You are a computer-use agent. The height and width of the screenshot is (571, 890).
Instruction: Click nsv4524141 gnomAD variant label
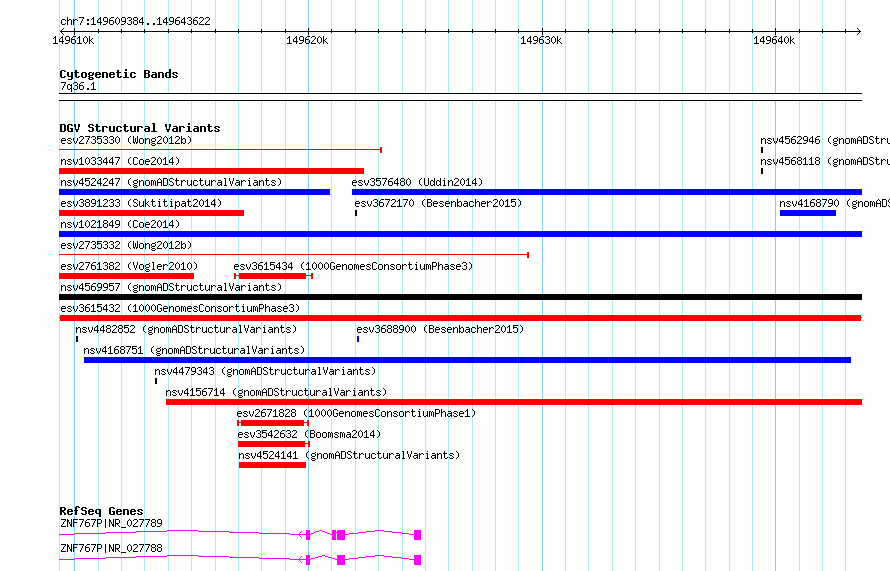tap(349, 455)
